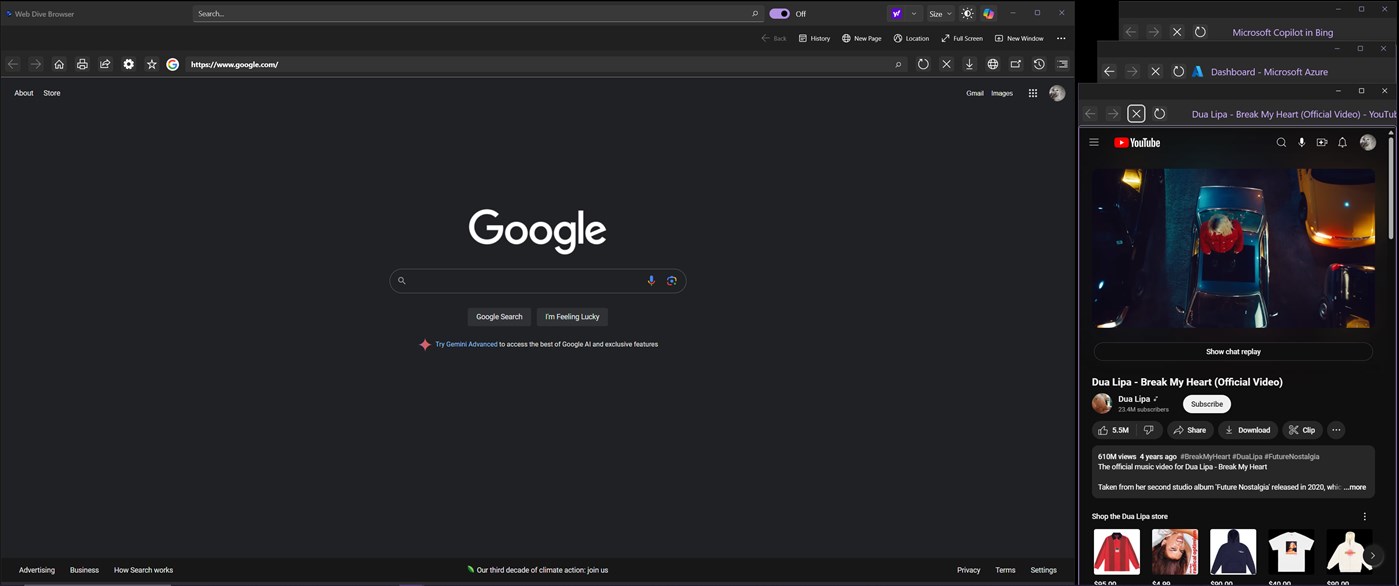Toggle the Off switch in the top bar

click(780, 13)
